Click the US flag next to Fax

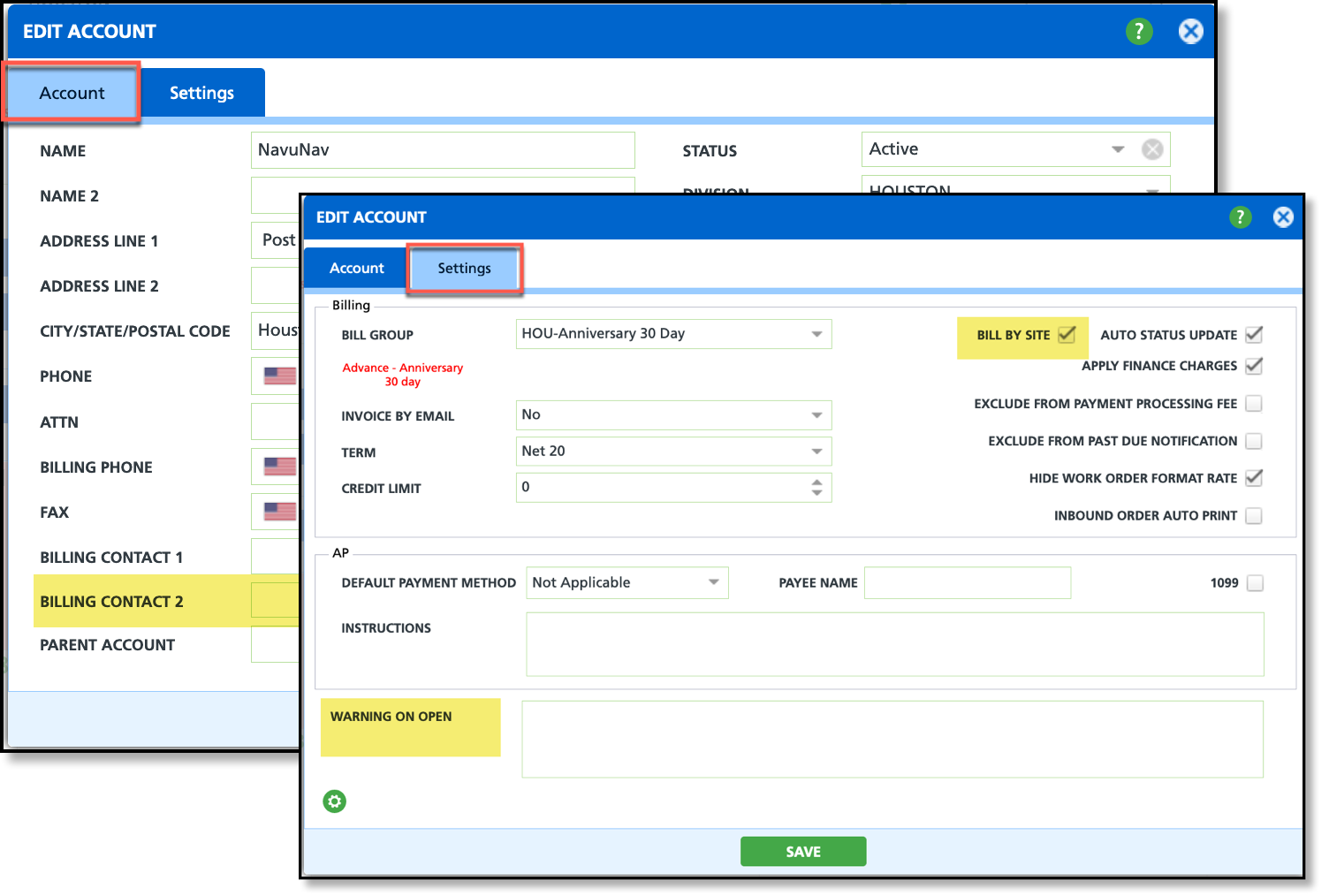(280, 512)
